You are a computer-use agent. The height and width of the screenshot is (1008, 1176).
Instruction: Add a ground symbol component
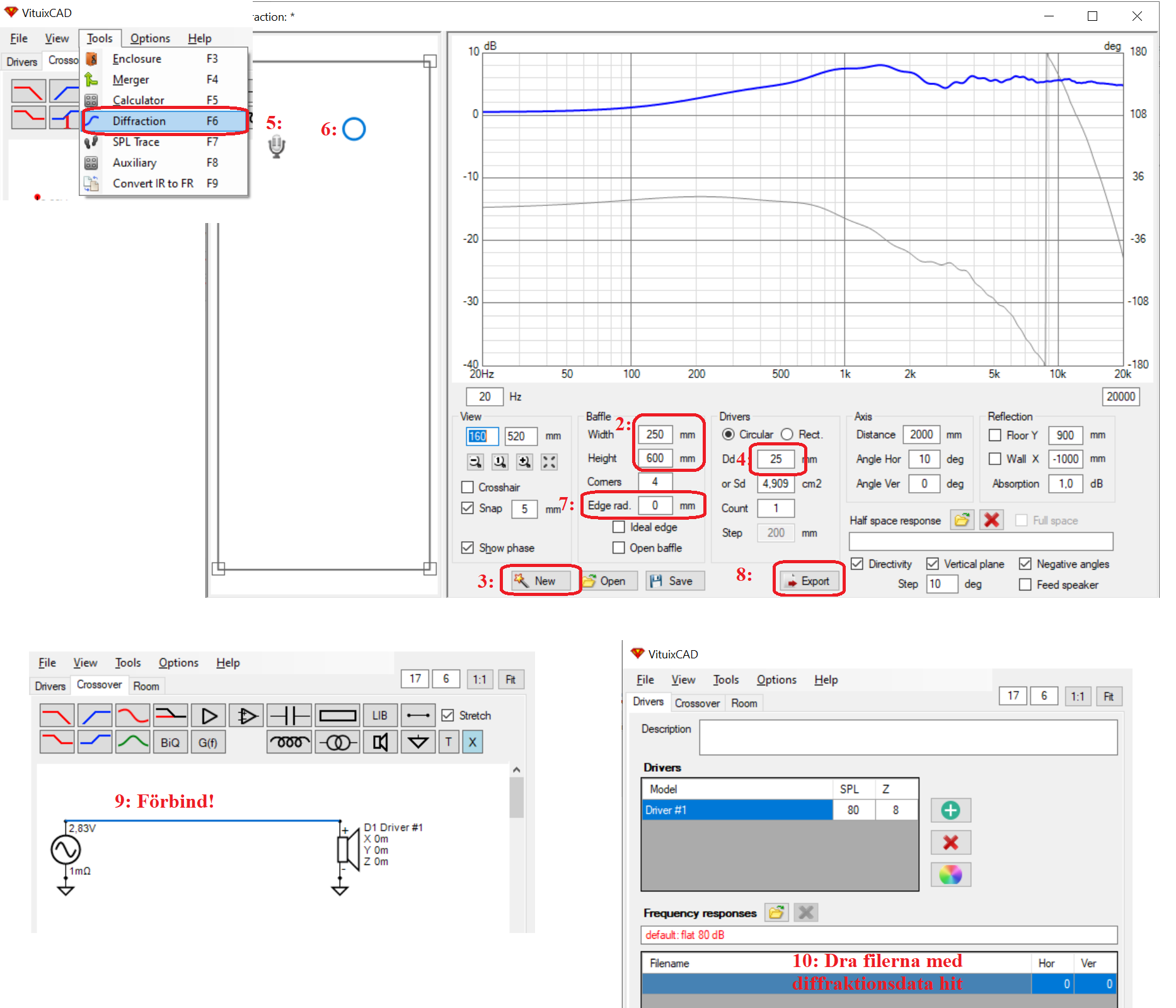pyautogui.click(x=418, y=742)
